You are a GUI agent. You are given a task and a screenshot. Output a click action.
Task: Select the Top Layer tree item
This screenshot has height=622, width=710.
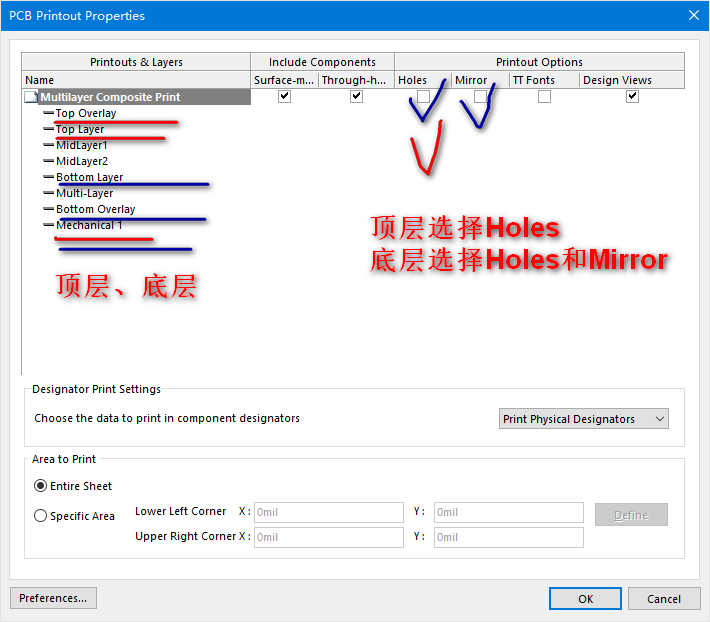pos(80,129)
